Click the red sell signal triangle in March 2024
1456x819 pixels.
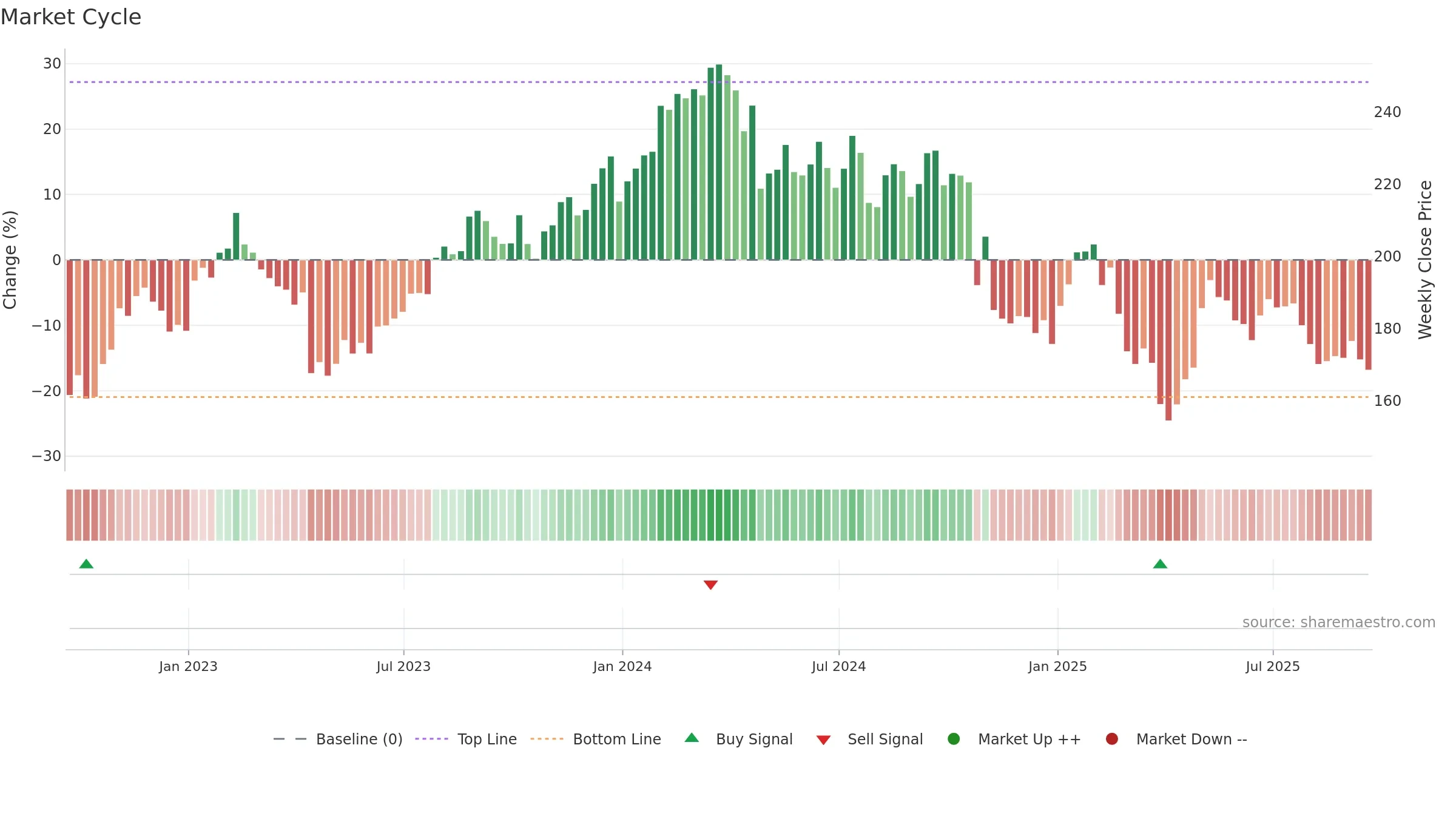click(x=710, y=585)
